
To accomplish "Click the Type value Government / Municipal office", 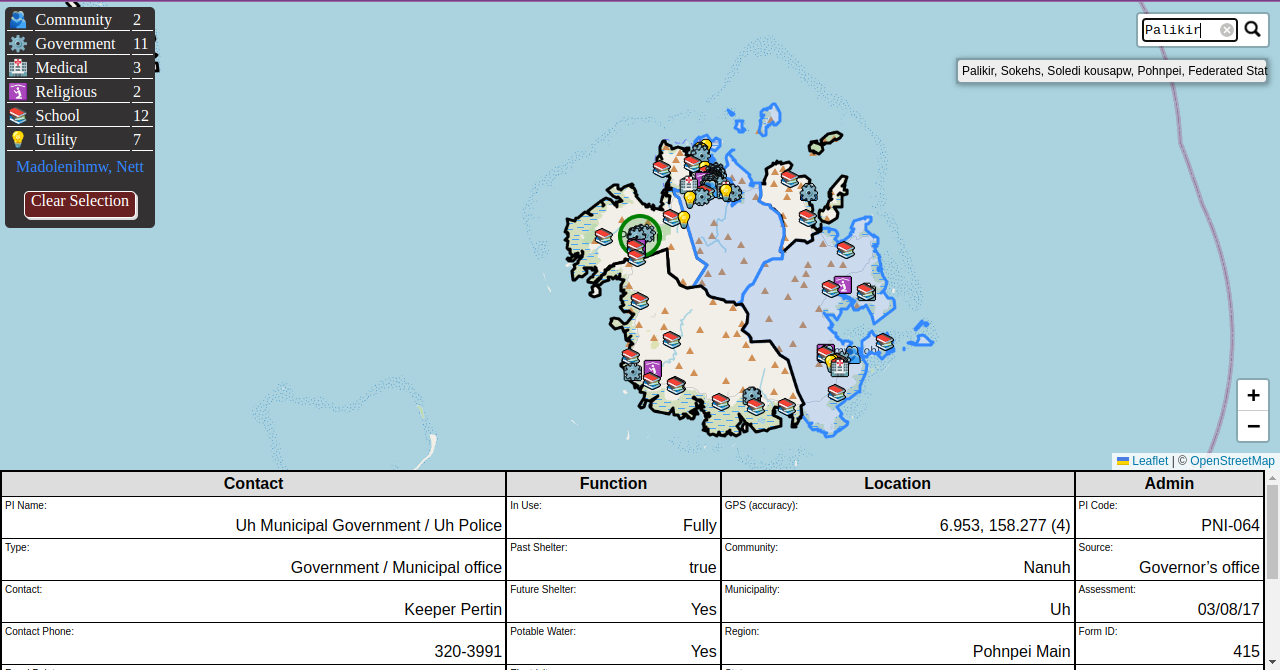I will [x=396, y=567].
